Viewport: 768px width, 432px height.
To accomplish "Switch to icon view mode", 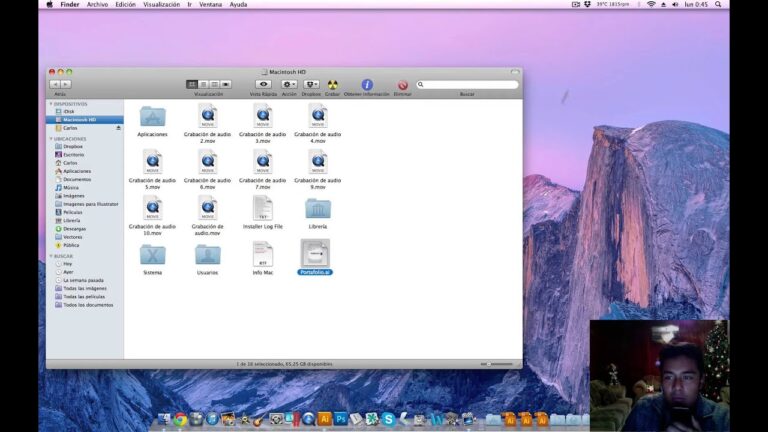I will point(192,84).
